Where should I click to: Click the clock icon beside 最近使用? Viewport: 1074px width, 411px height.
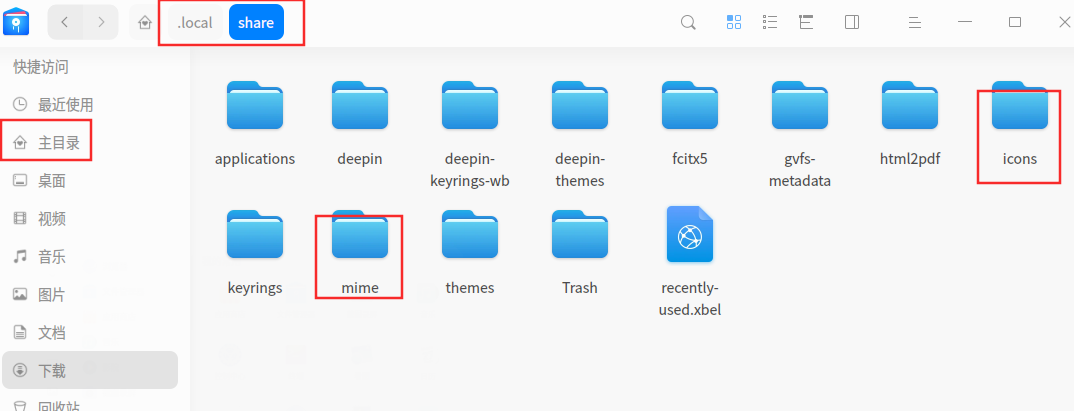pyautogui.click(x=20, y=104)
